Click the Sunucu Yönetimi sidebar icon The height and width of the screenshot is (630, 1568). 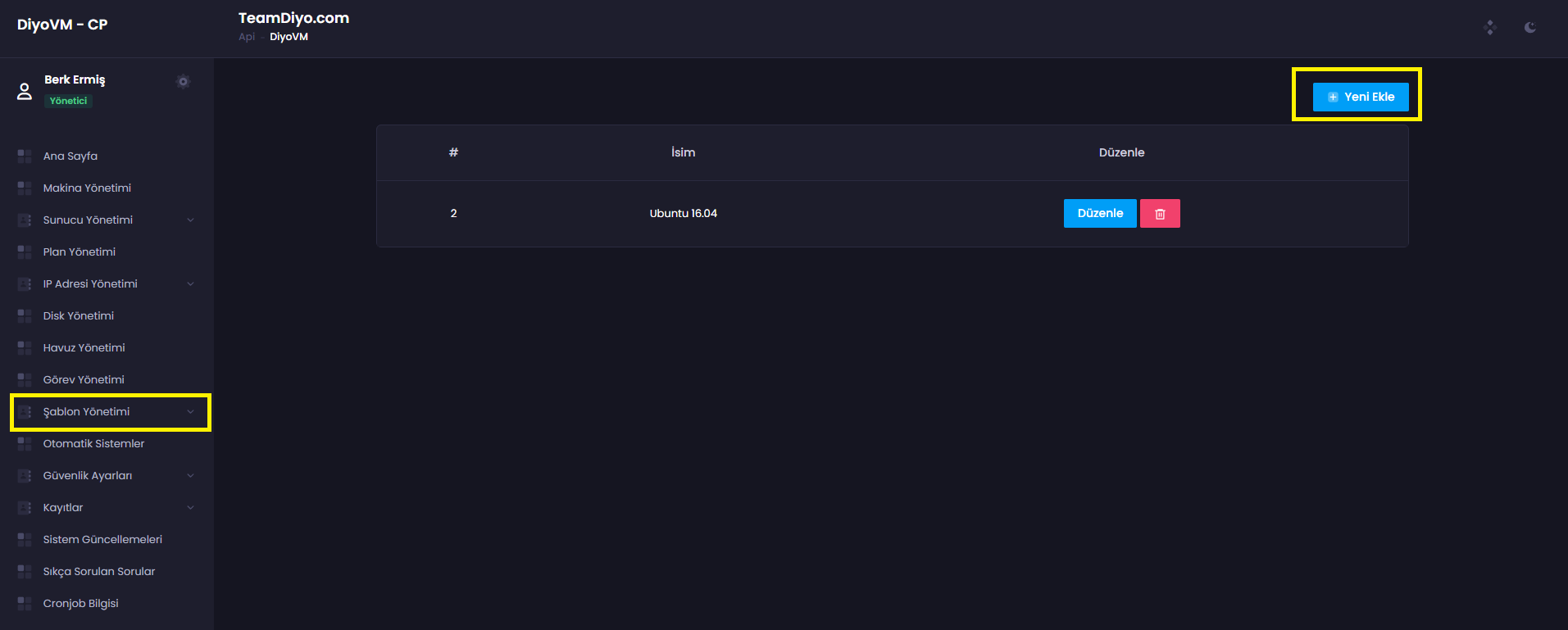(x=25, y=220)
